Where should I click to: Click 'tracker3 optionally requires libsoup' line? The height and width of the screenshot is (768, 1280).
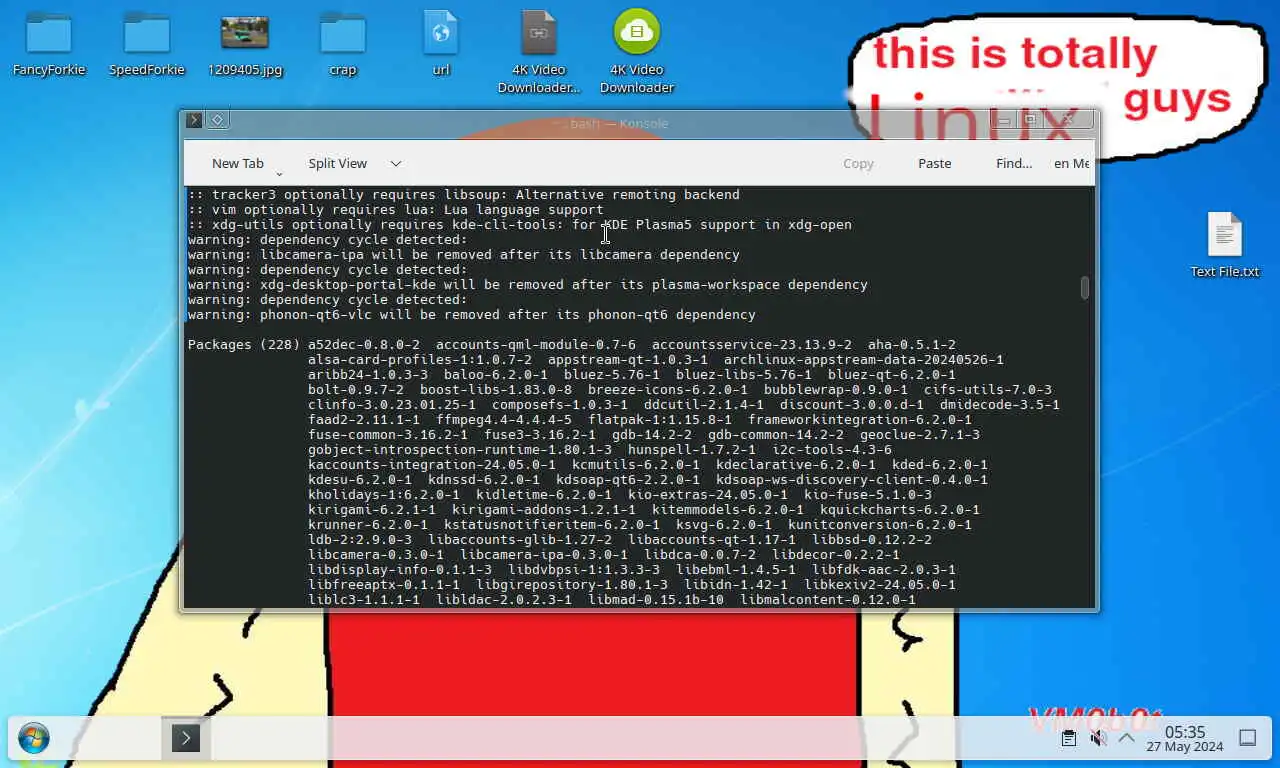pos(464,195)
